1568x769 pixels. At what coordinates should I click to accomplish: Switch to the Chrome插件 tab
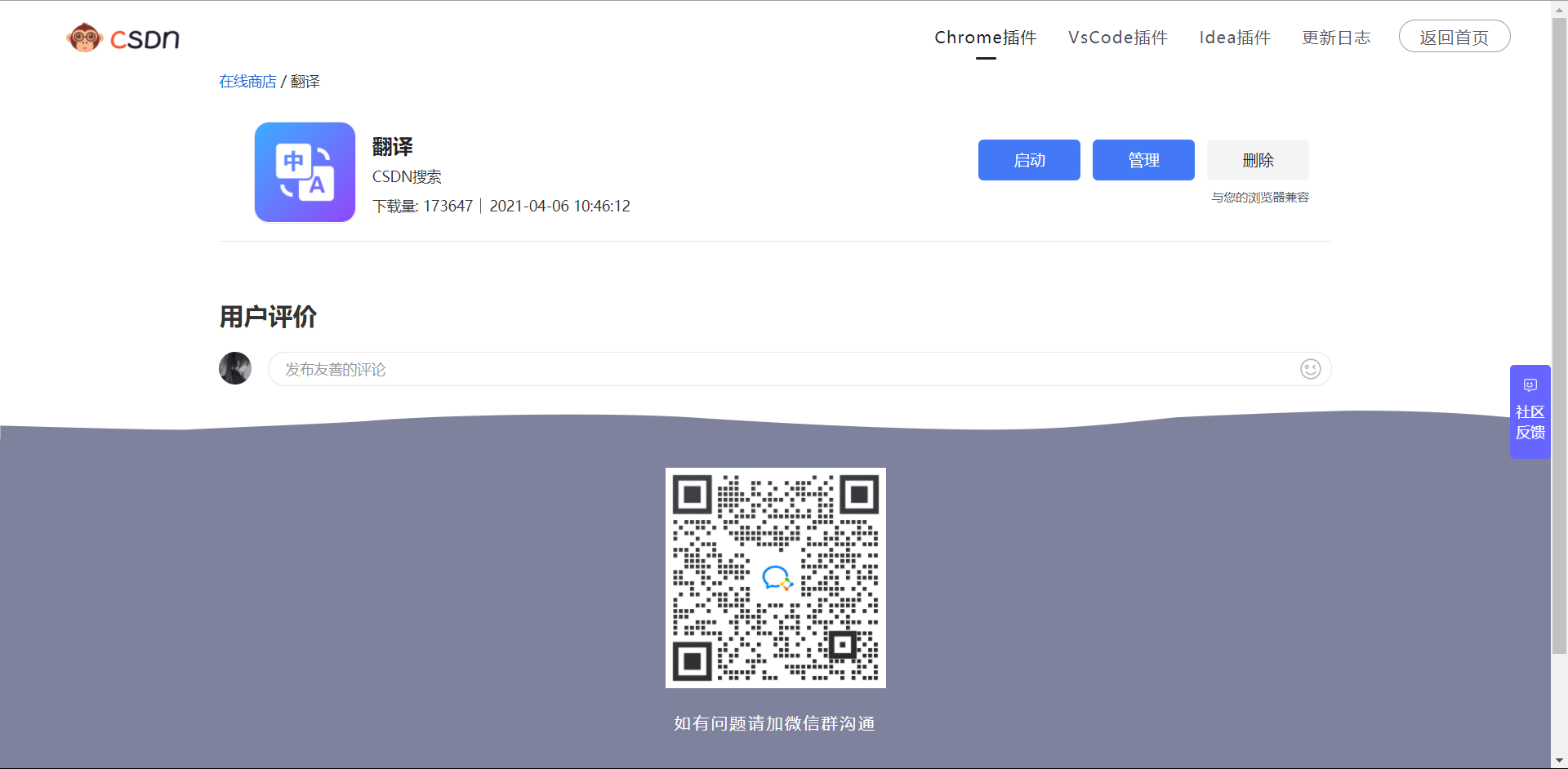985,37
